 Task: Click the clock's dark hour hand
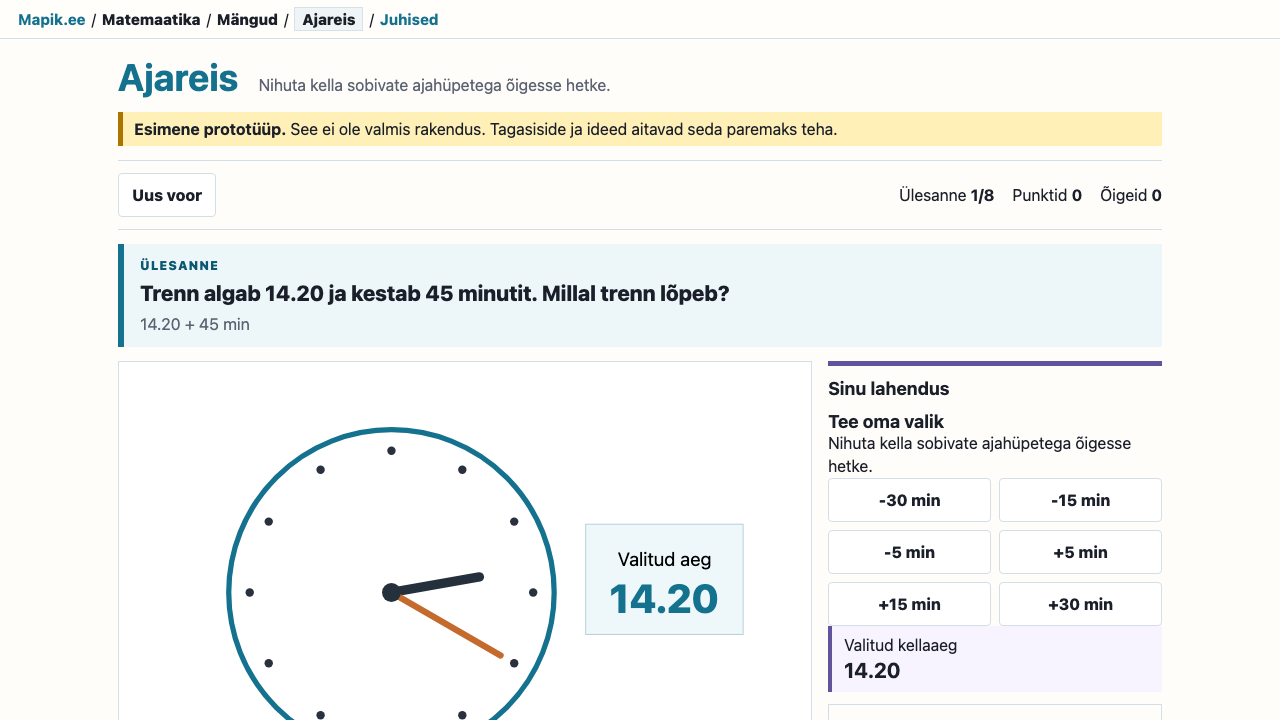(437, 585)
